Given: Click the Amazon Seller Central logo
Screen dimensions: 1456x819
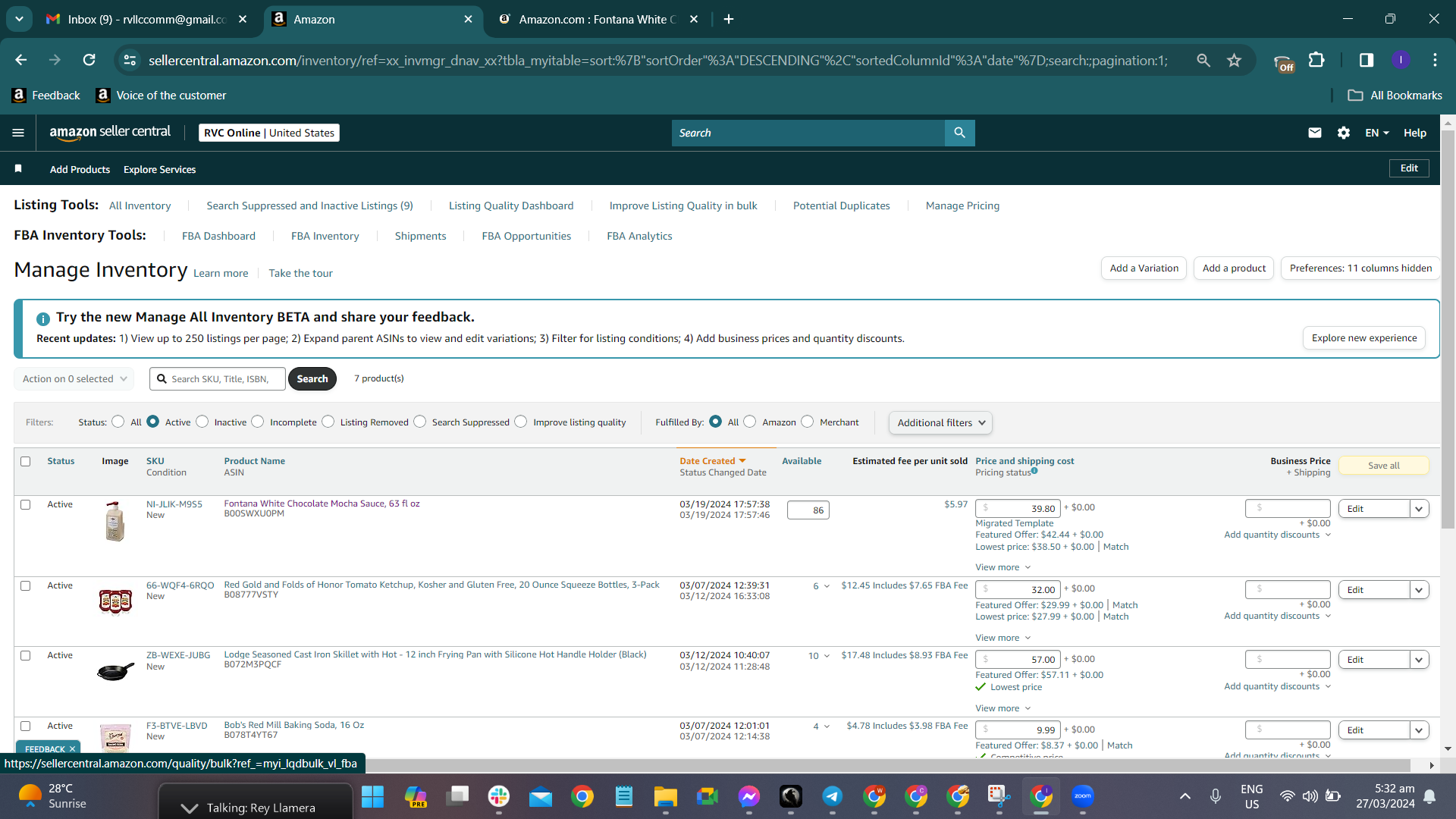Looking at the screenshot, I should (x=110, y=132).
